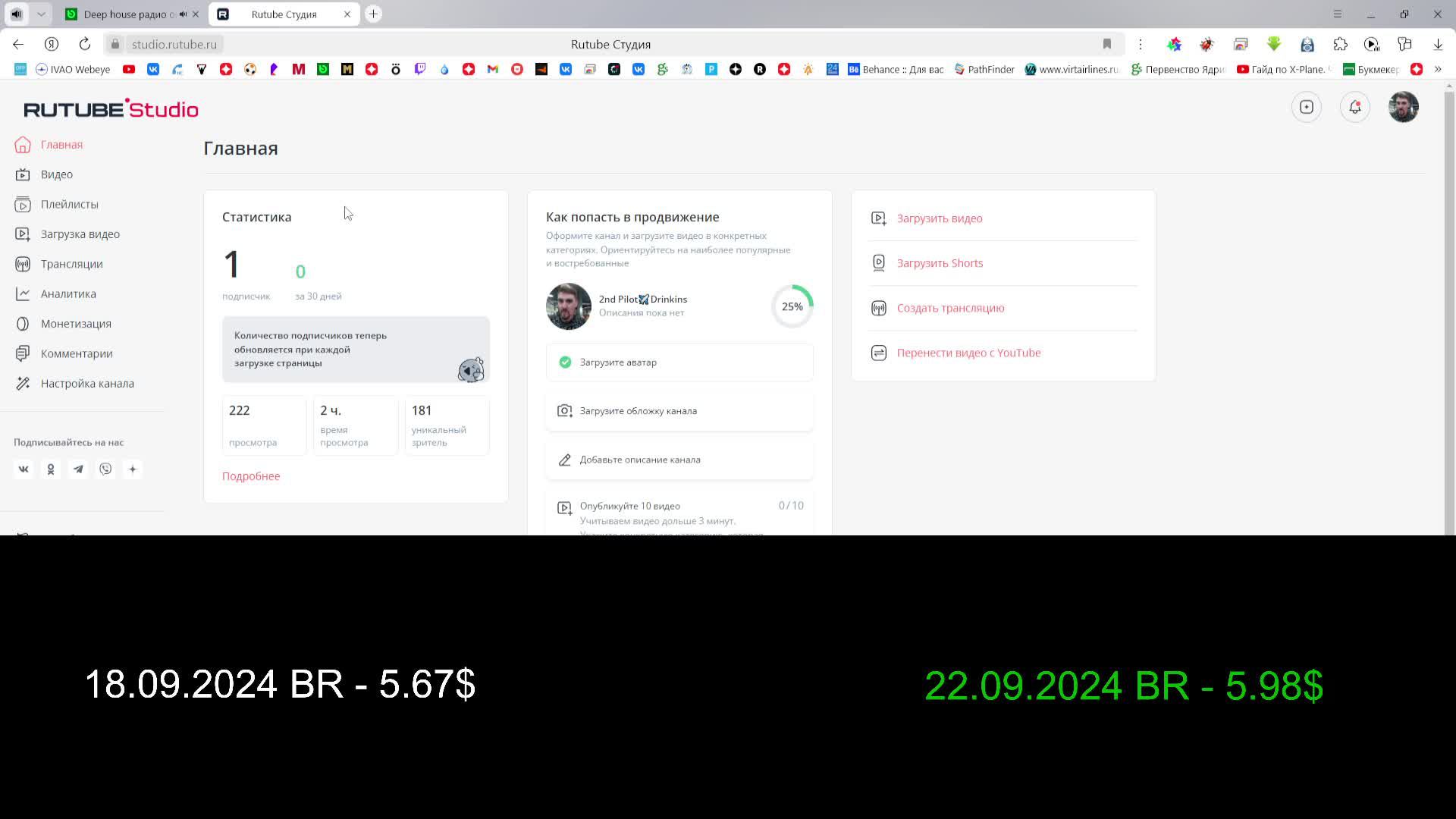This screenshot has height=819, width=1456.
Task: Open Настройка канала settings
Action: coord(74,383)
